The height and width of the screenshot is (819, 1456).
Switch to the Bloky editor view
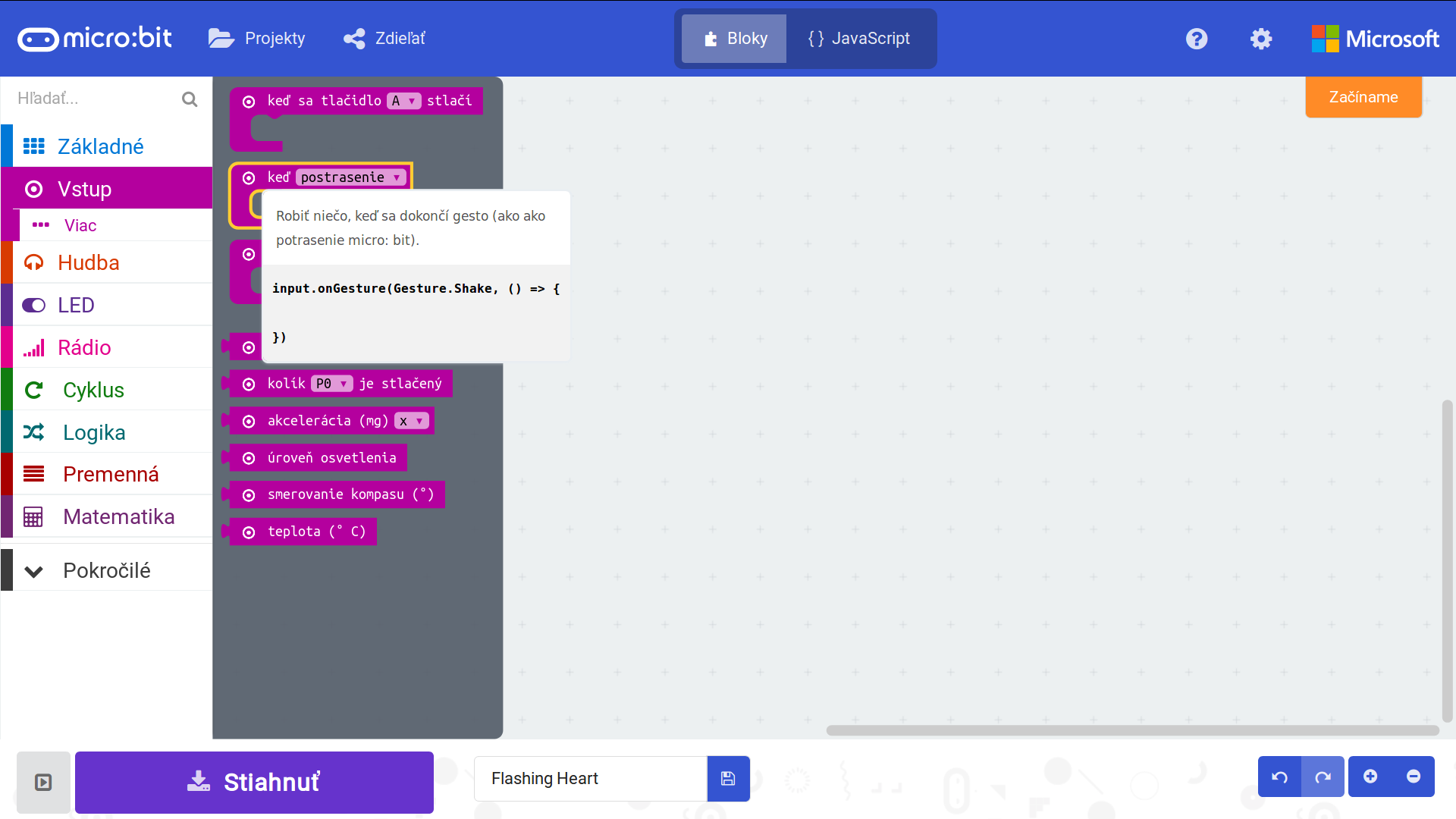click(734, 39)
